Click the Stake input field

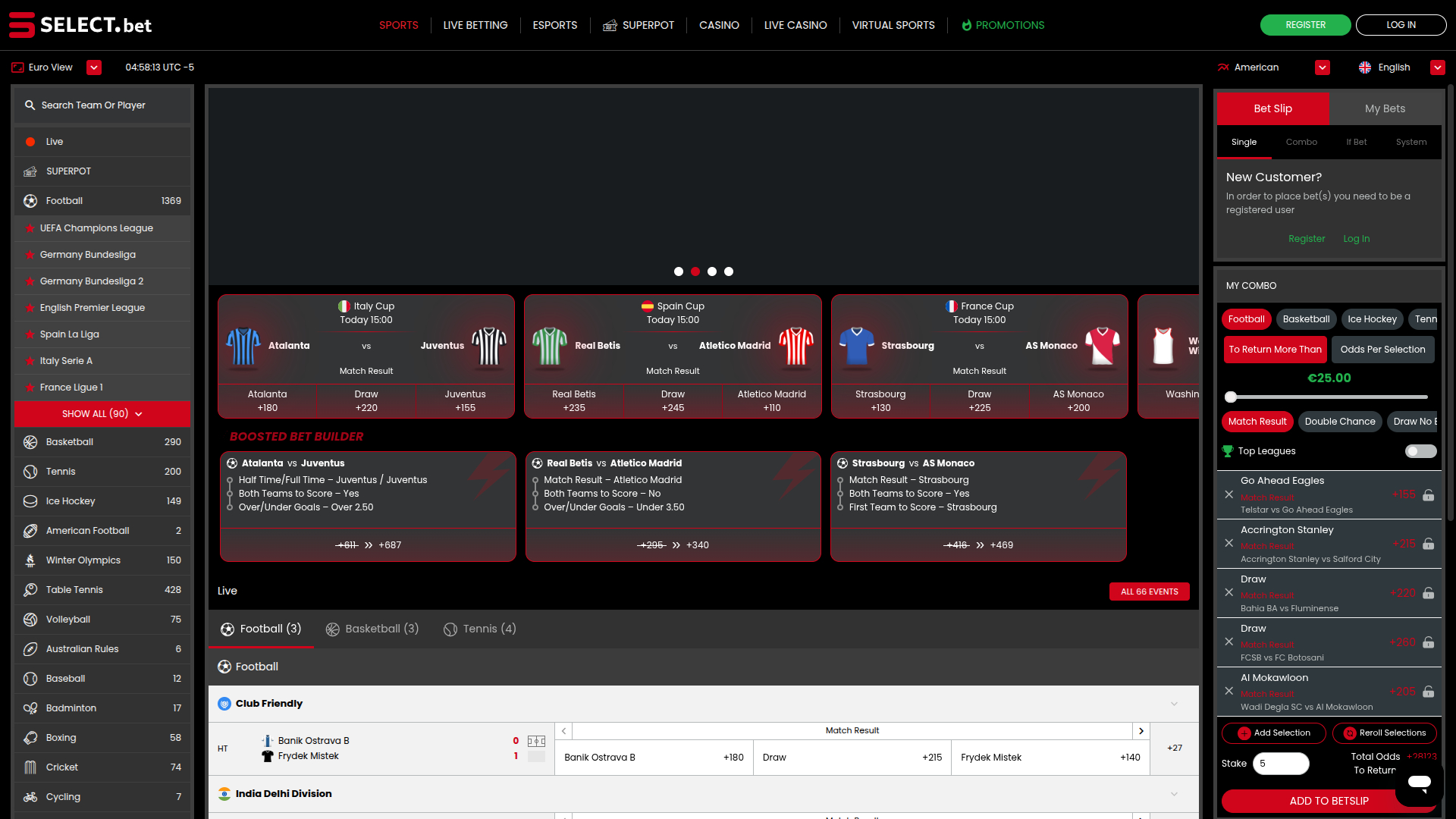pyautogui.click(x=1282, y=764)
